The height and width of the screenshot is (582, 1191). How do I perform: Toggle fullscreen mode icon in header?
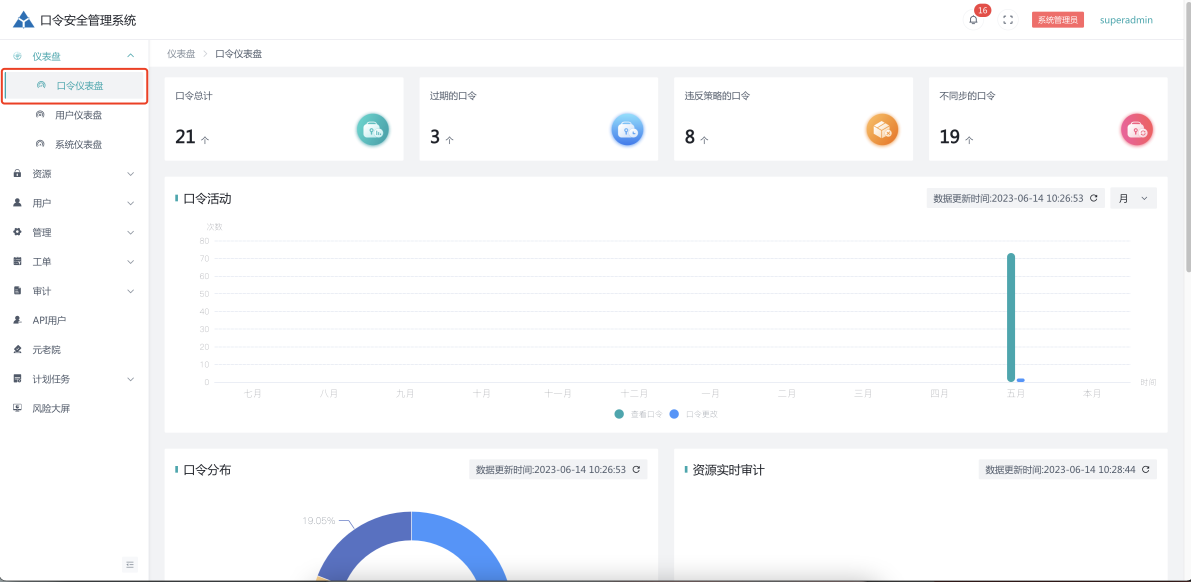coord(1008,20)
